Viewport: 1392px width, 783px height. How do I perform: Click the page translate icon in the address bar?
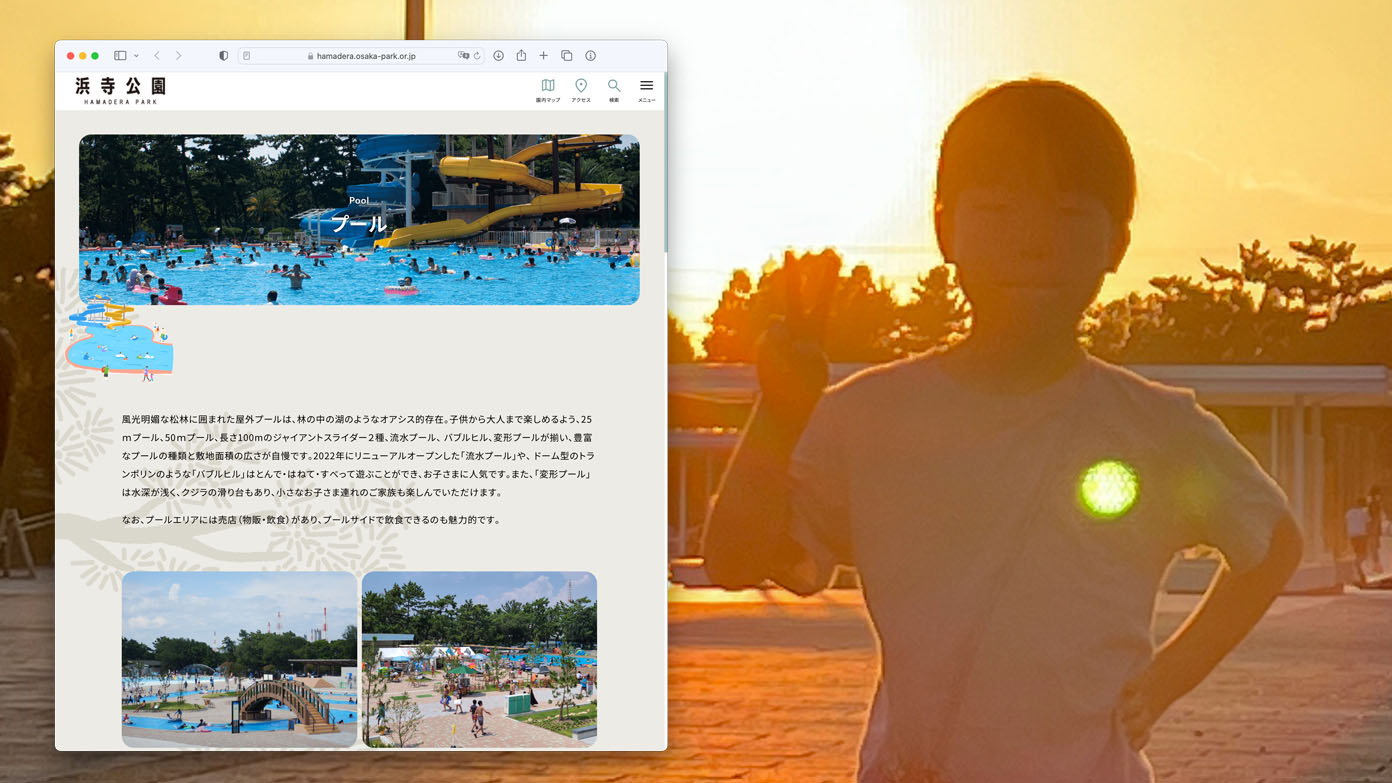click(x=463, y=56)
